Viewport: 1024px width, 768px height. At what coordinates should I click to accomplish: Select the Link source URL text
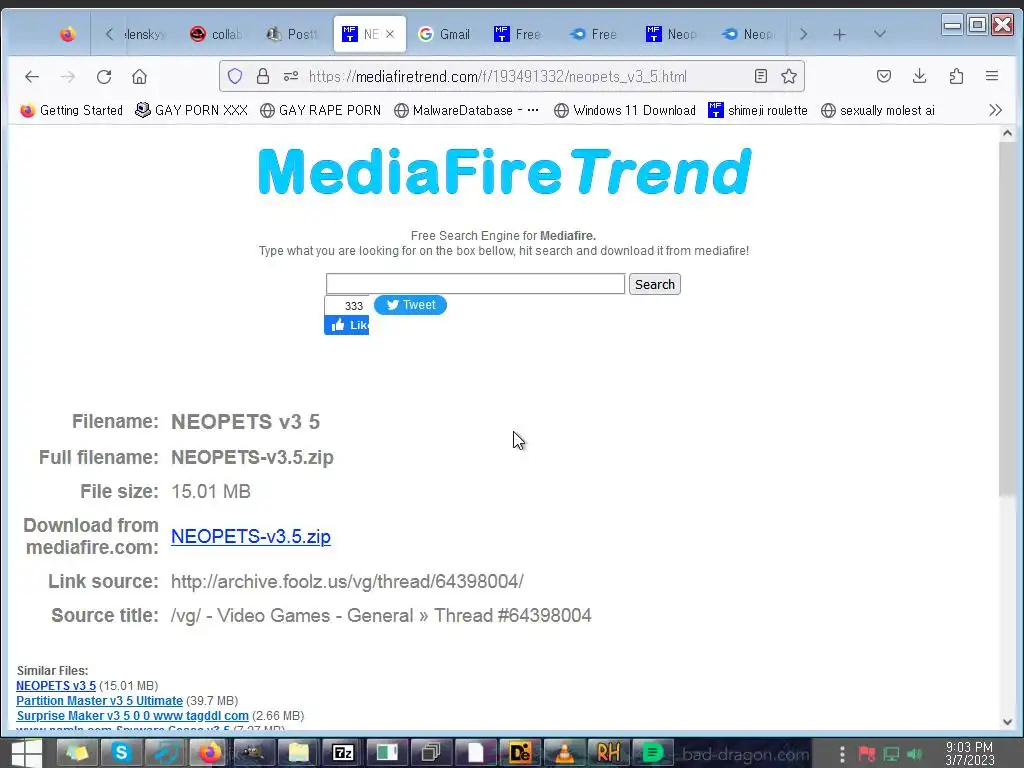(x=347, y=581)
